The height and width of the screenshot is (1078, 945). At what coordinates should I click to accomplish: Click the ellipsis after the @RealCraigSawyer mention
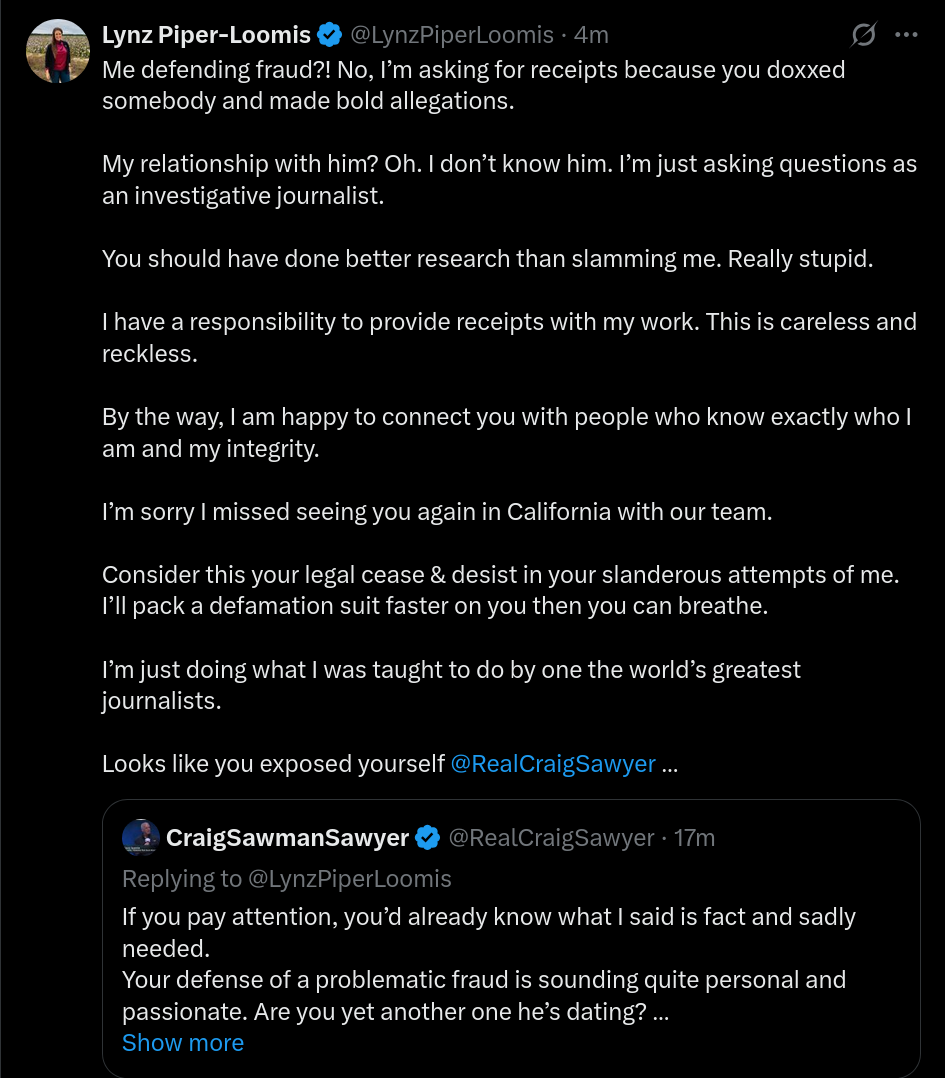tap(669, 764)
